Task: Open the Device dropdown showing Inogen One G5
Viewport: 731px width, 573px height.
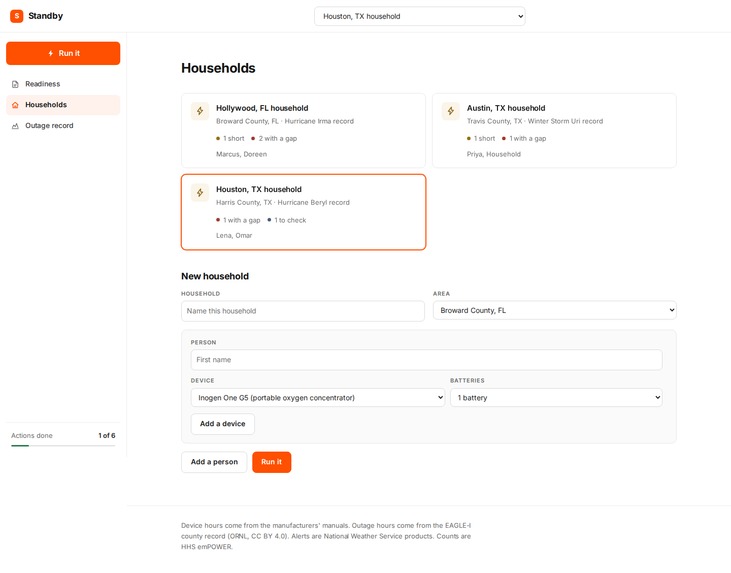Action: pos(317,398)
